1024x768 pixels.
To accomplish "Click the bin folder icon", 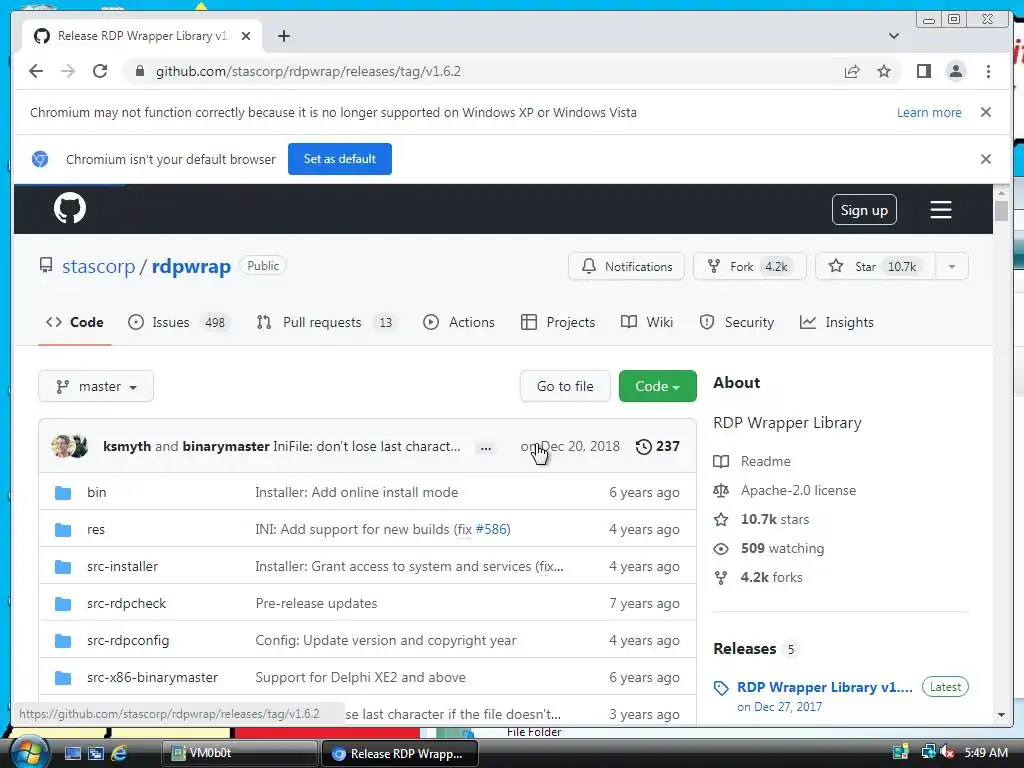I will 63,492.
